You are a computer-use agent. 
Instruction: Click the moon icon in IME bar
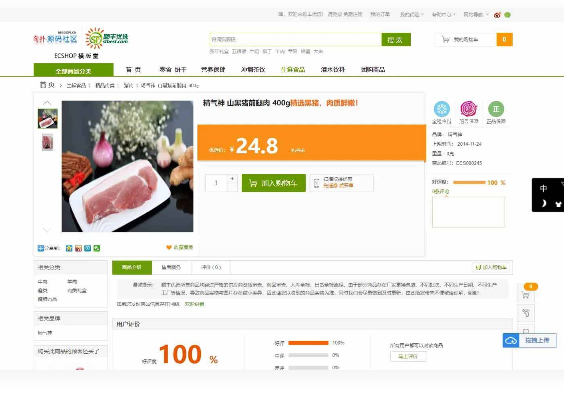point(543,204)
